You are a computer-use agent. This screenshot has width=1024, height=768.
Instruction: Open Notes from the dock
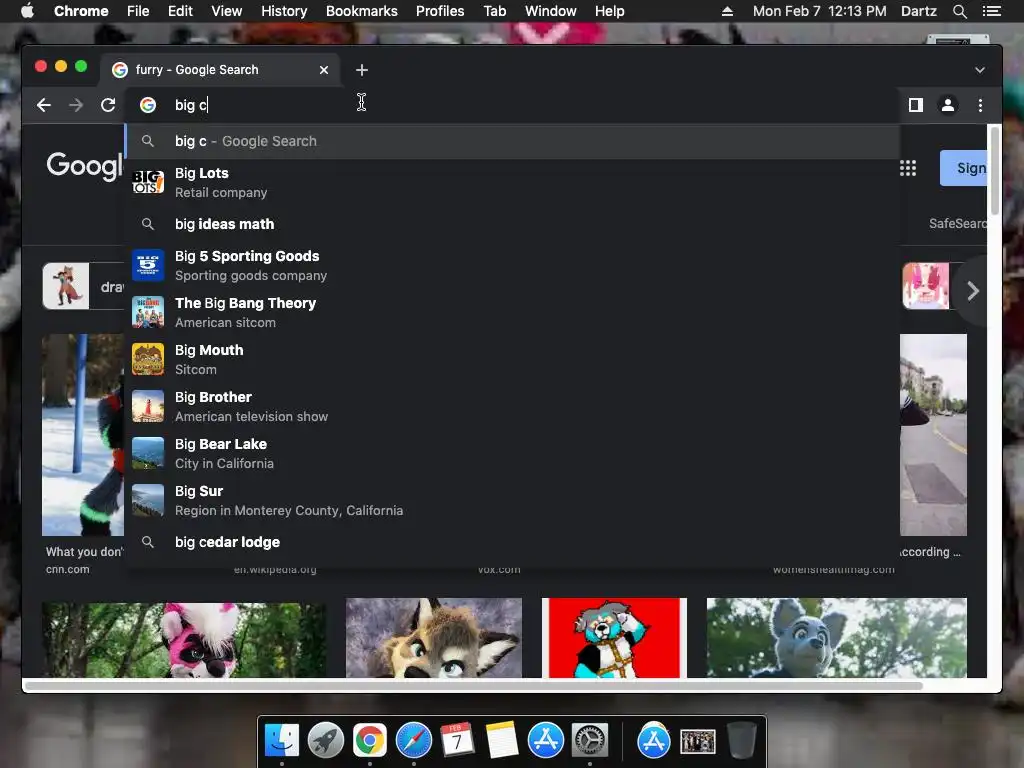pyautogui.click(x=502, y=741)
